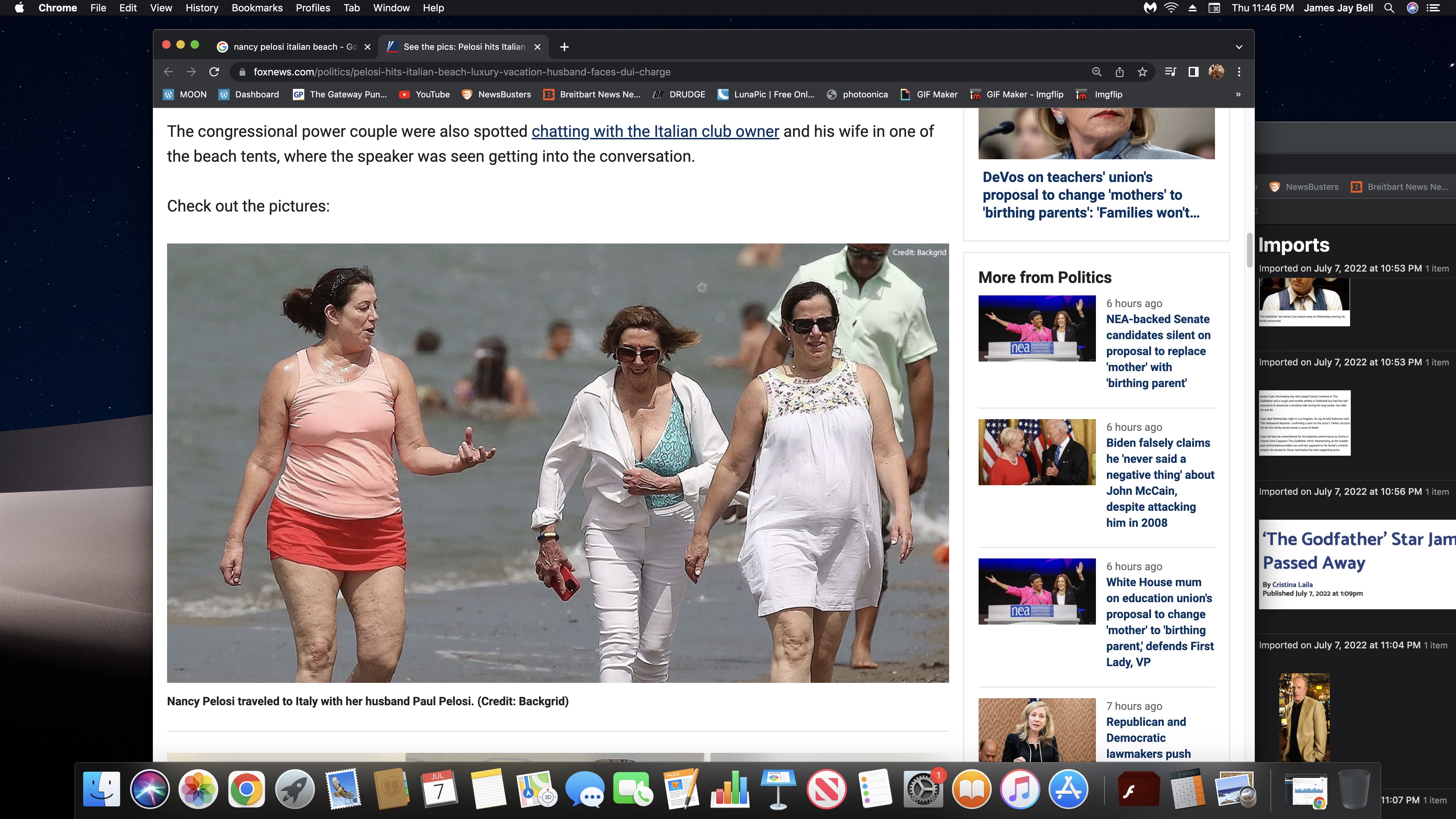Open Breitbart News bookmark in Chrome
This screenshot has width=1456, height=819.
(592, 95)
